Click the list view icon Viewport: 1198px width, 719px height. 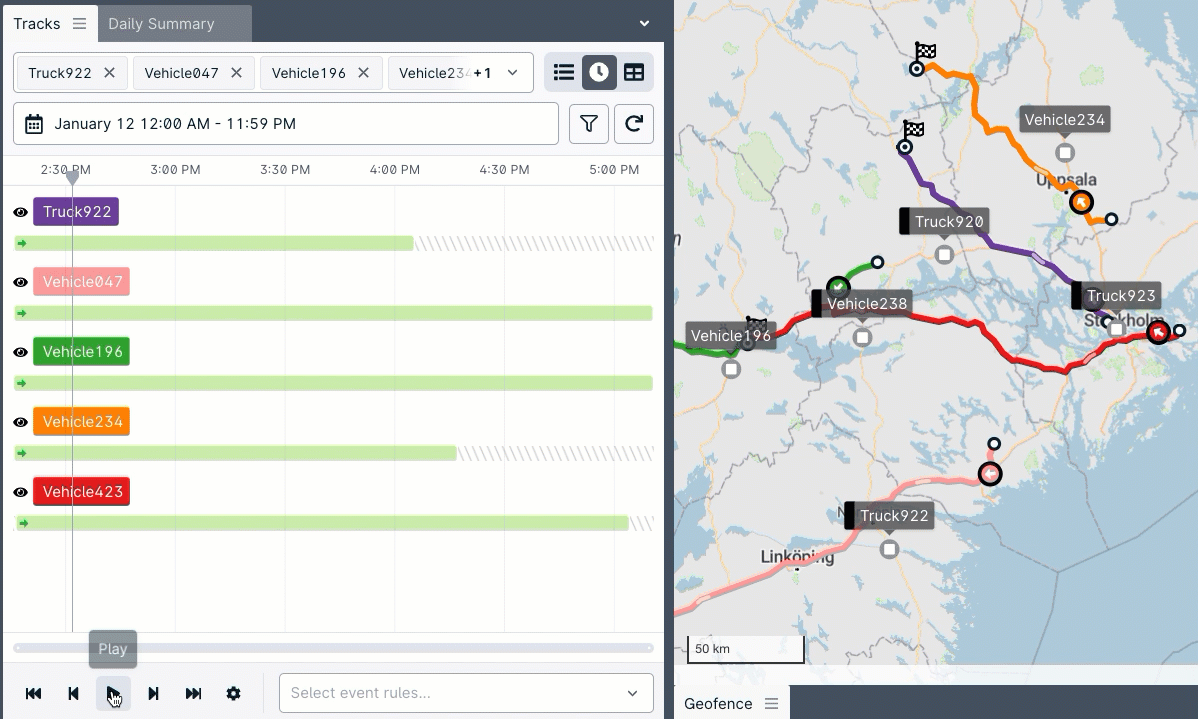point(564,72)
